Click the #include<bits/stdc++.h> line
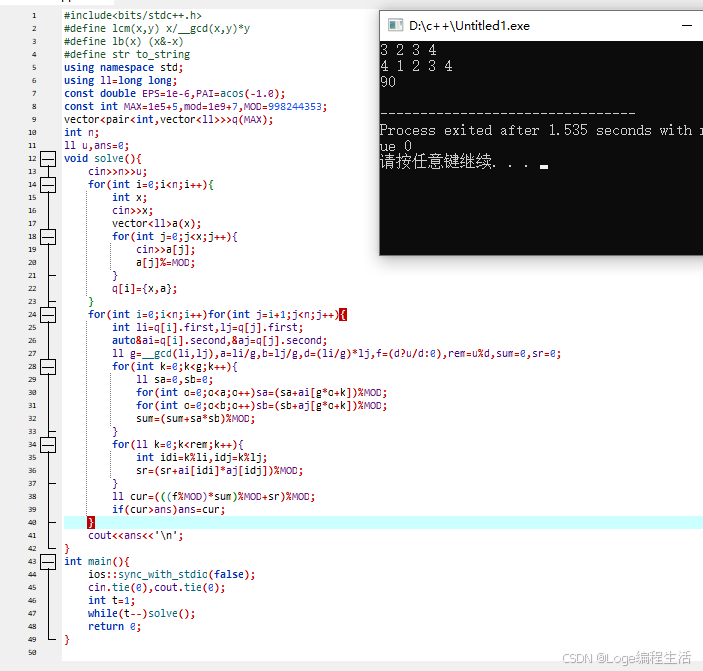Image resolution: width=703 pixels, height=671 pixels. (133, 16)
